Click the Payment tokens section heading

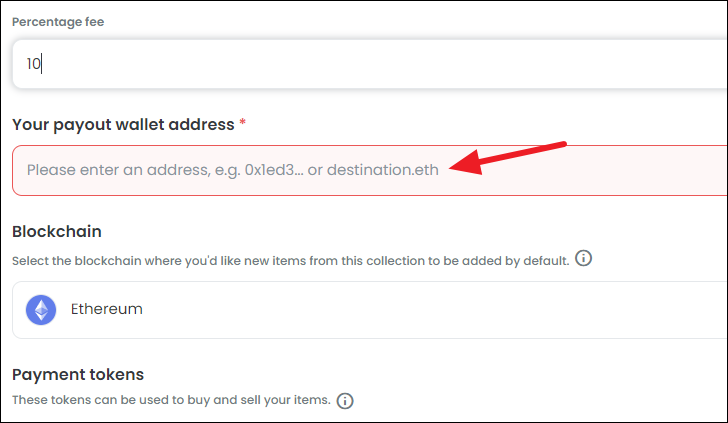(78, 374)
